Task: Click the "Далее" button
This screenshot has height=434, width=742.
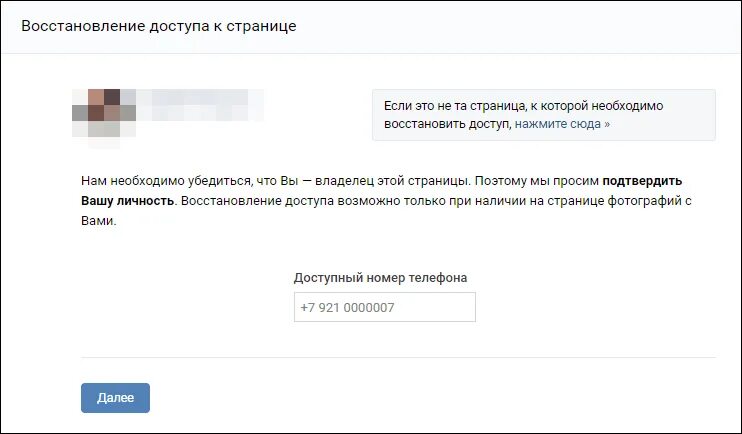Action: click(115, 398)
